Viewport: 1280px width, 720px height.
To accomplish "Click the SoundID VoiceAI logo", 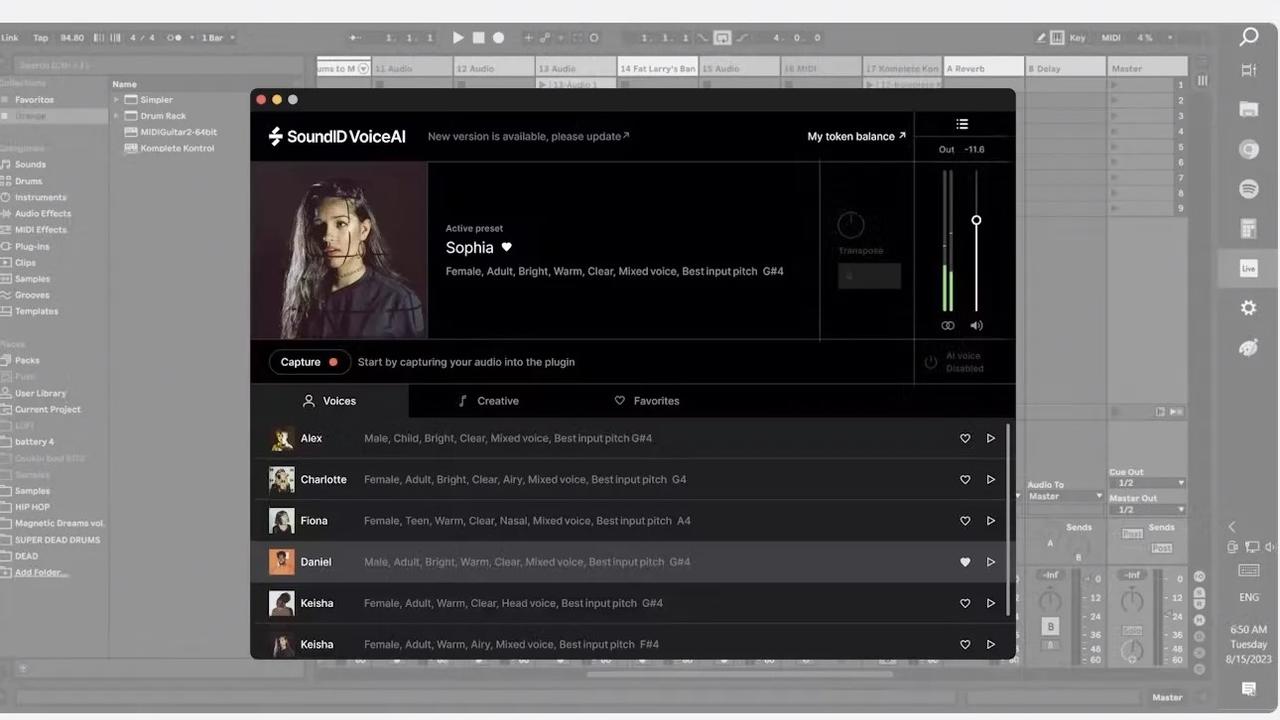I will pyautogui.click(x=337, y=136).
